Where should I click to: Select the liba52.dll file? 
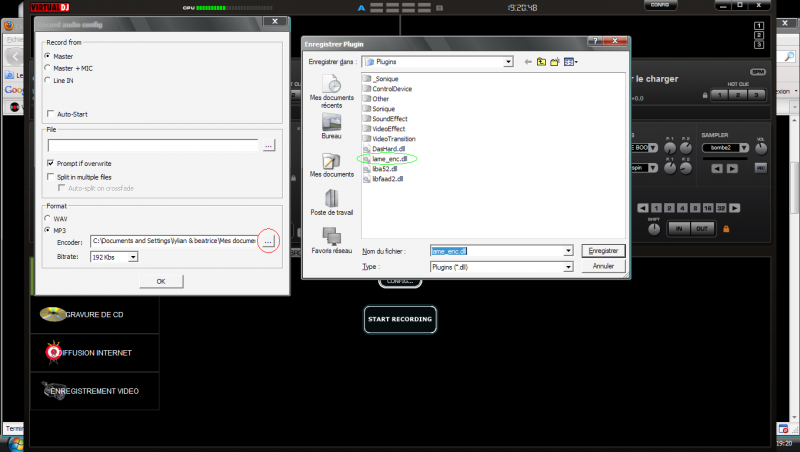pos(380,169)
